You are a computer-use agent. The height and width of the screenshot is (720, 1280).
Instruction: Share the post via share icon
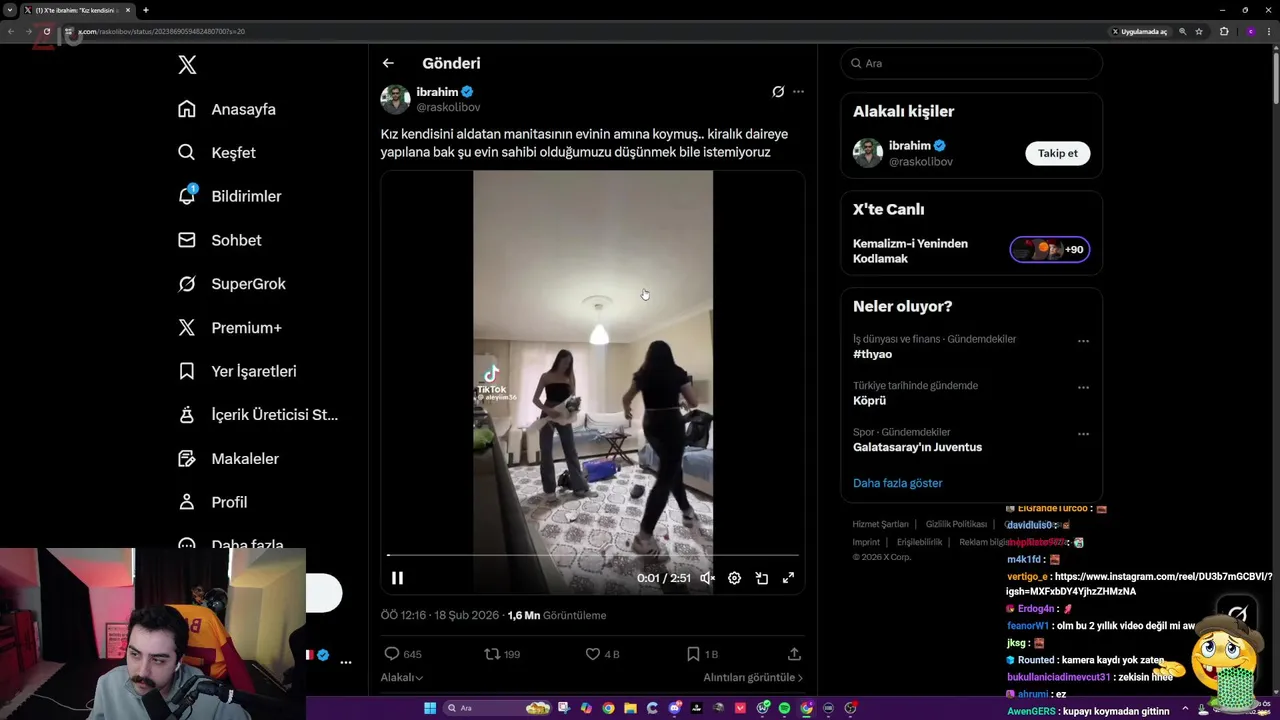point(794,654)
